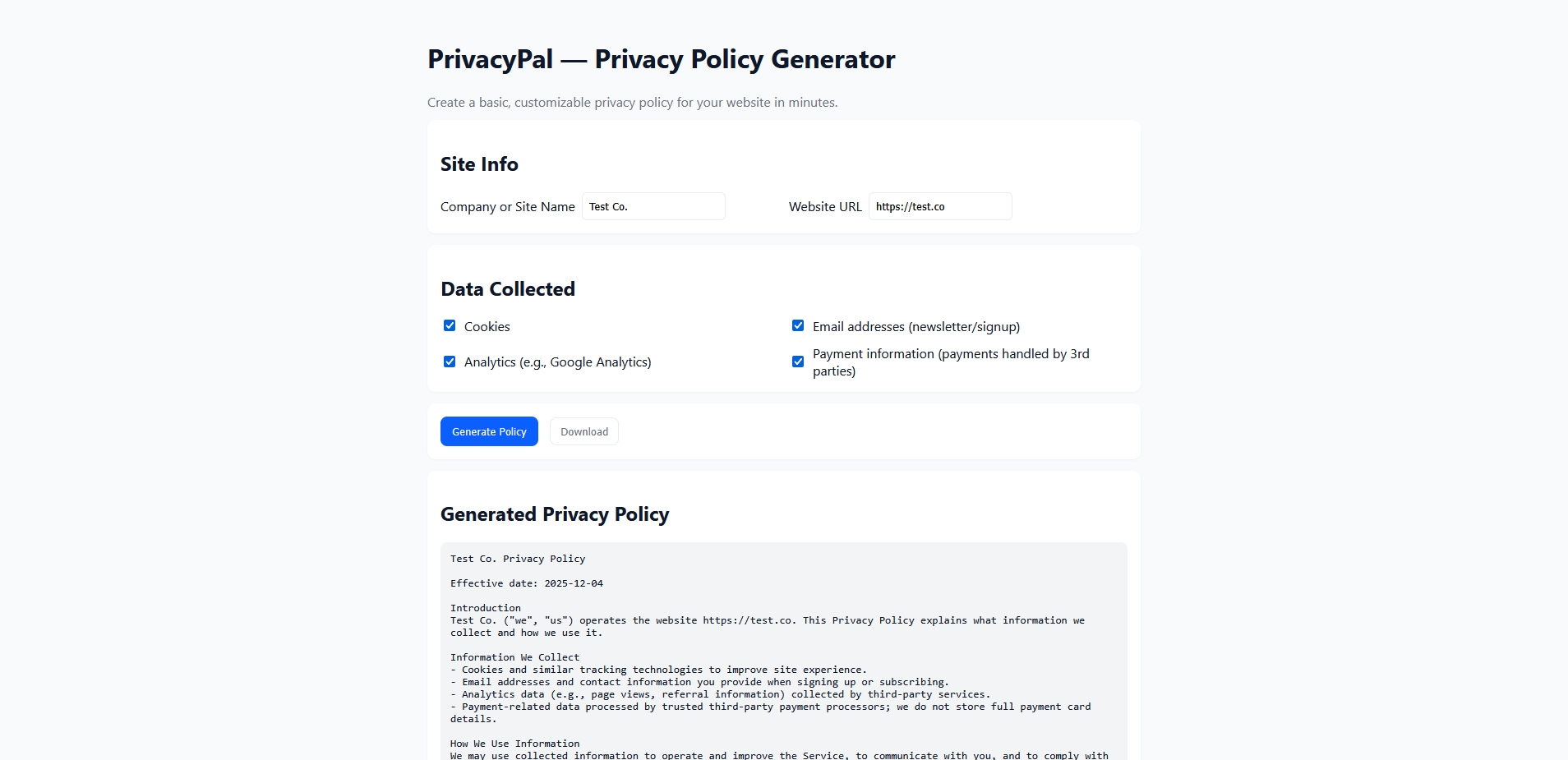
Task: Click inside the generated policy text box
Action: coord(783,649)
